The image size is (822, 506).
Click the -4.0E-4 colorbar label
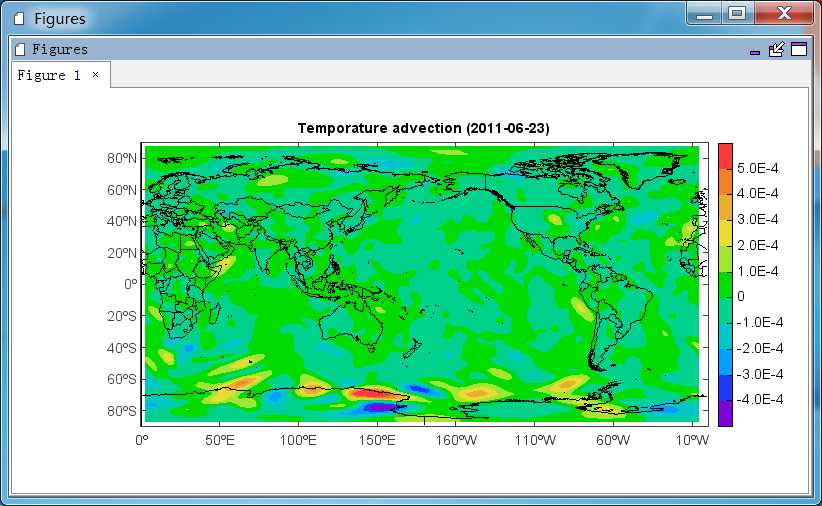(760, 399)
